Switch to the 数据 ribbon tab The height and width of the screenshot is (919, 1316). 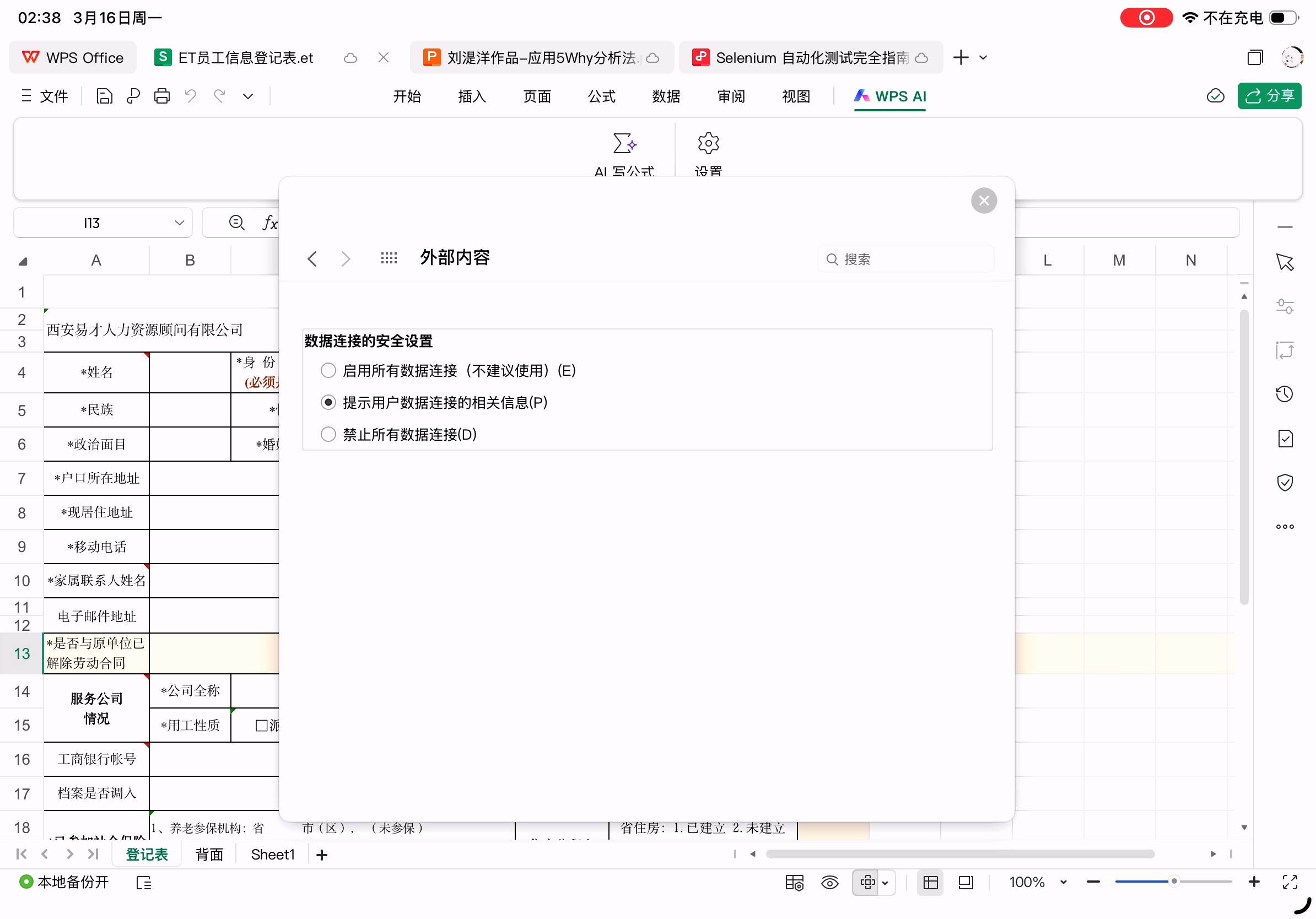666,96
